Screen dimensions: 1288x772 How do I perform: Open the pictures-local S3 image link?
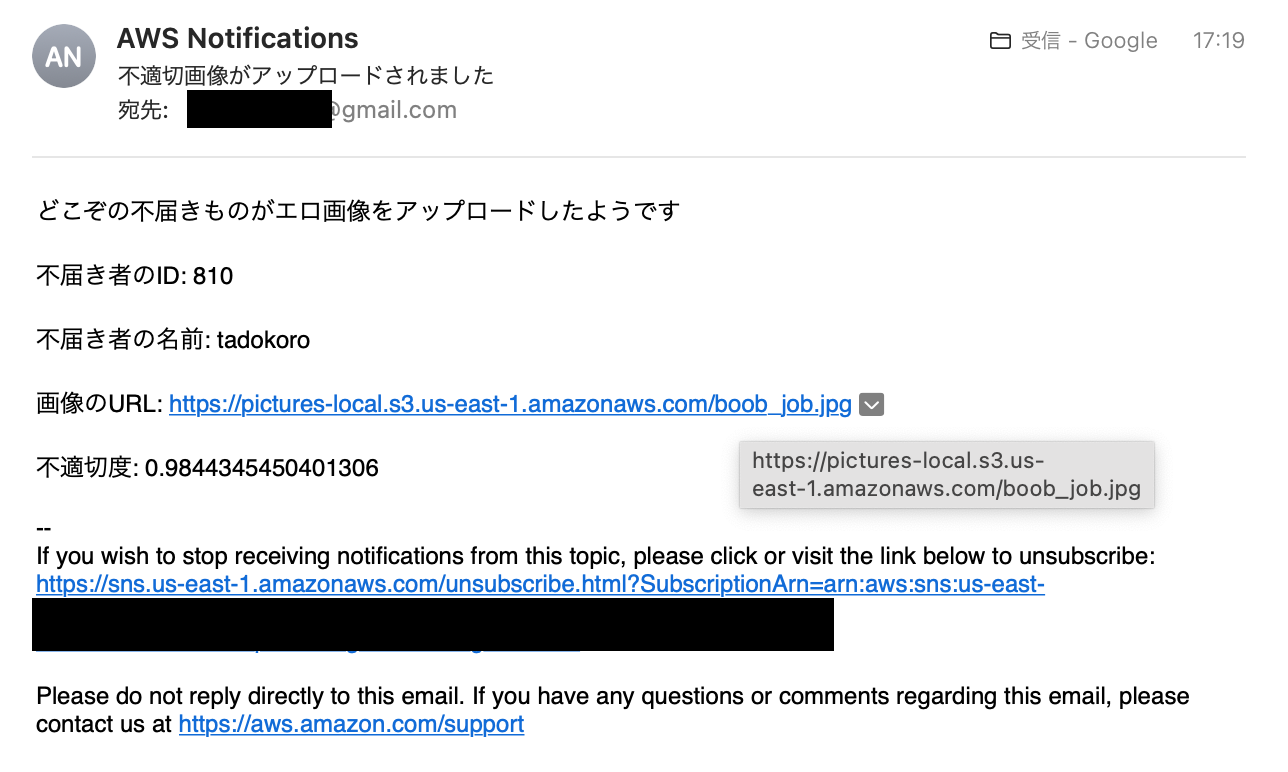(x=510, y=405)
